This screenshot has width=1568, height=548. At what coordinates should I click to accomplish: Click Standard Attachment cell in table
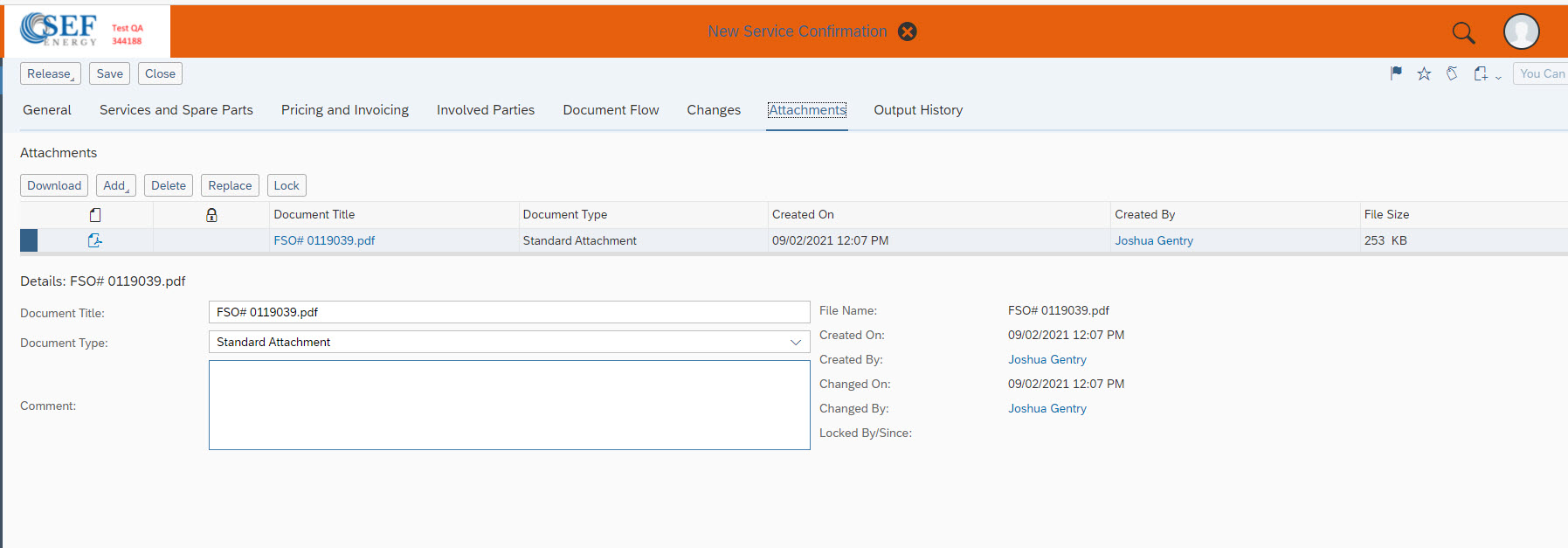coord(580,240)
